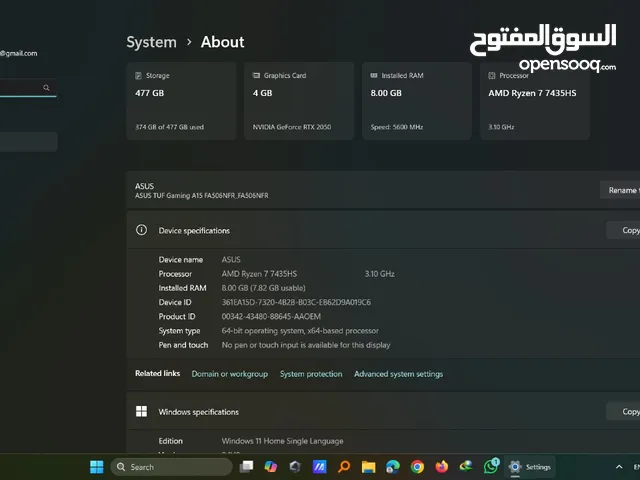Open the orange magnifier search app icon
Screen dimensions: 640x480
pos(344,467)
